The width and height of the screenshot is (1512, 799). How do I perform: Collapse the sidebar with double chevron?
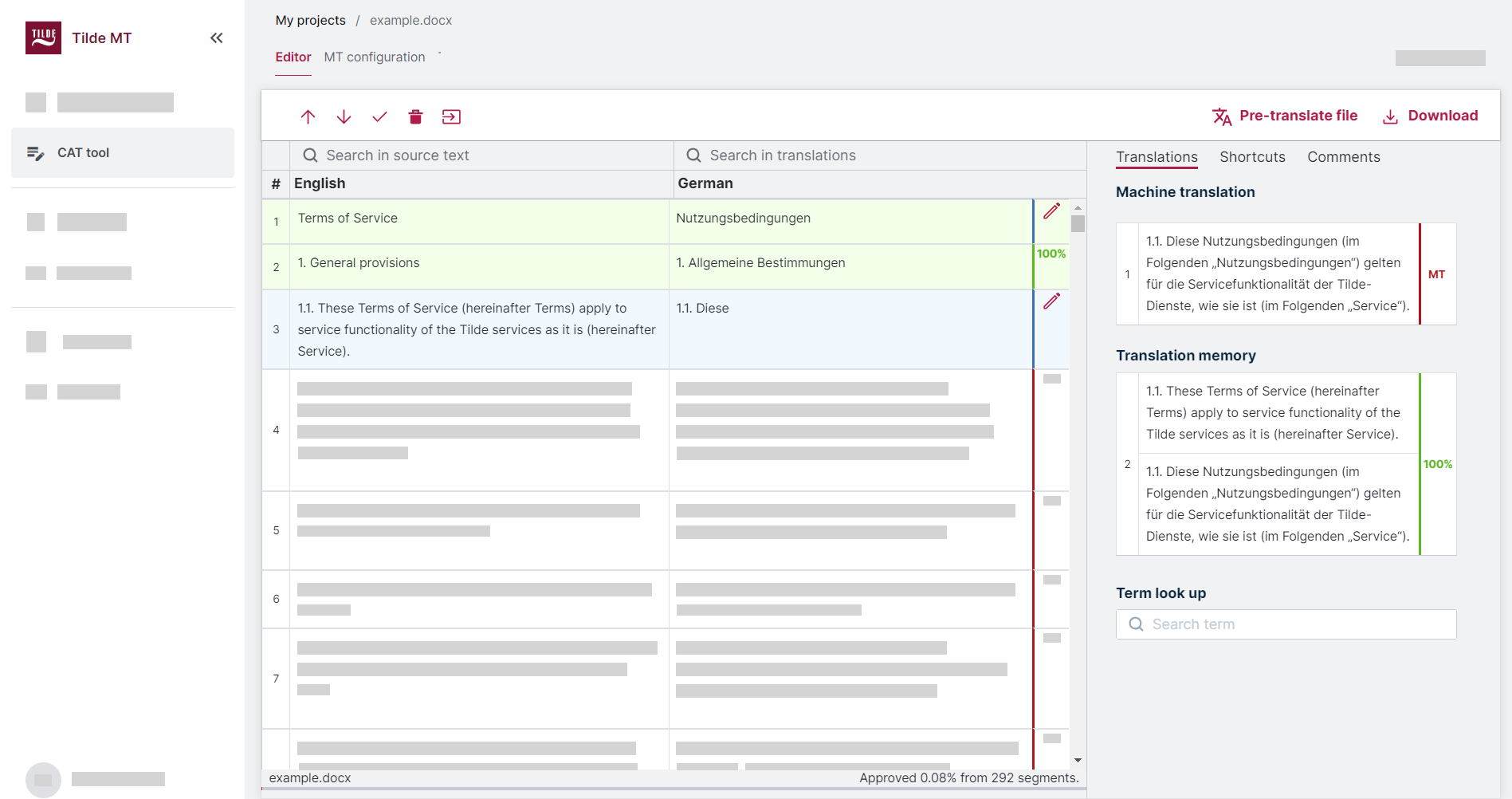216,37
